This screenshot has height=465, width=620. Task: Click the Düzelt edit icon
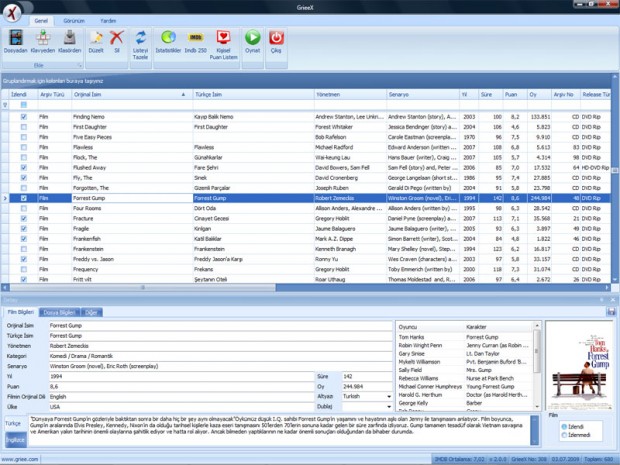pos(96,38)
